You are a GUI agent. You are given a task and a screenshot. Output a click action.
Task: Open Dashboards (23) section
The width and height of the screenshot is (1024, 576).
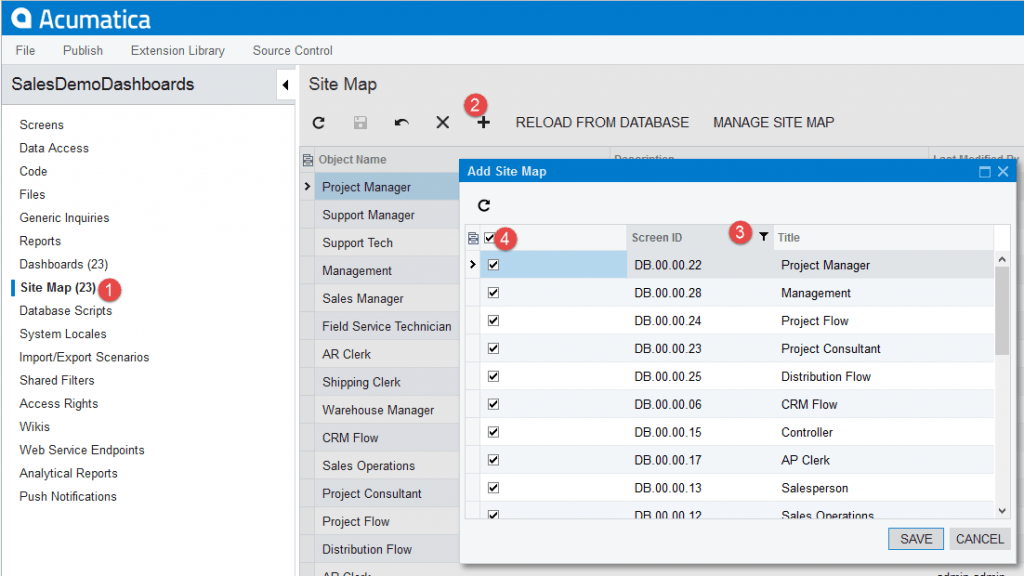point(64,264)
